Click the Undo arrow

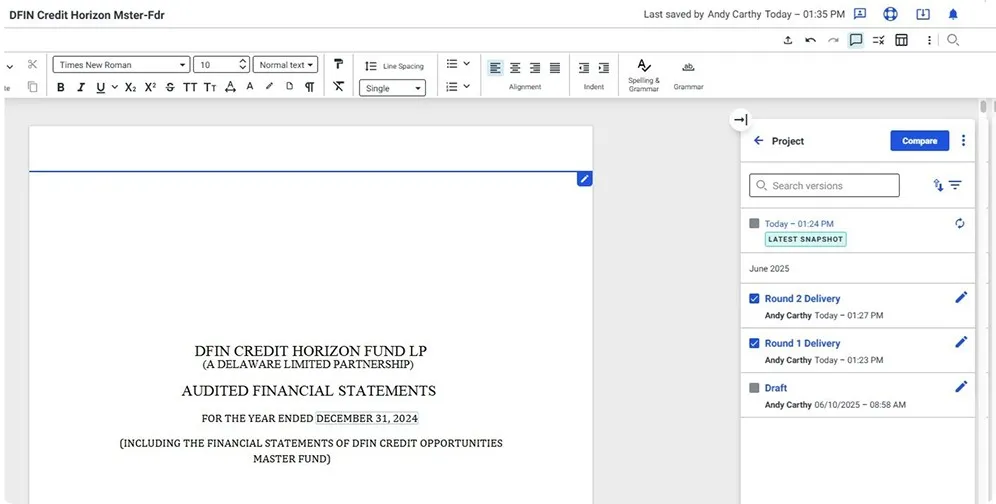[x=811, y=40]
